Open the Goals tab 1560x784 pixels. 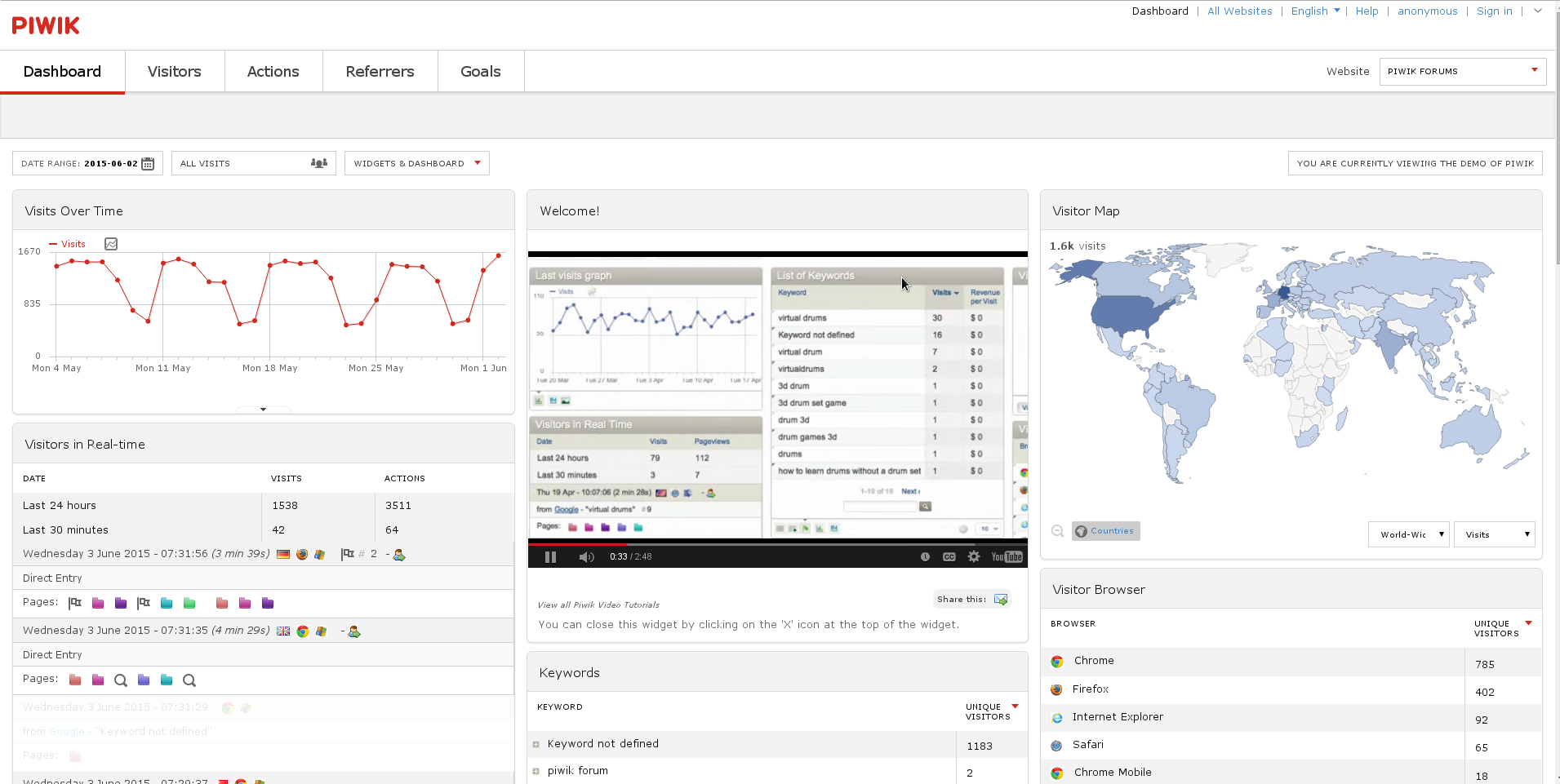(481, 72)
